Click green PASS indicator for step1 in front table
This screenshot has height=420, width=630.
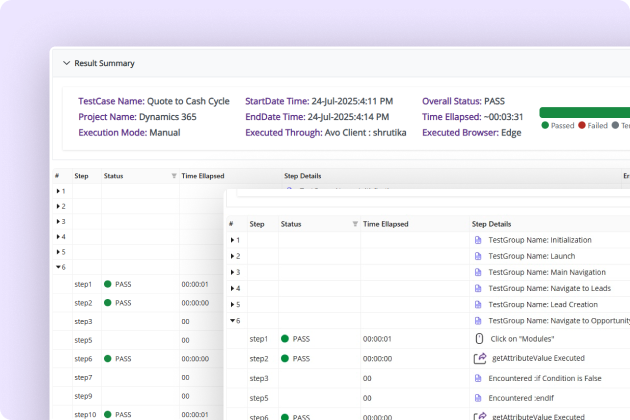click(x=286, y=339)
